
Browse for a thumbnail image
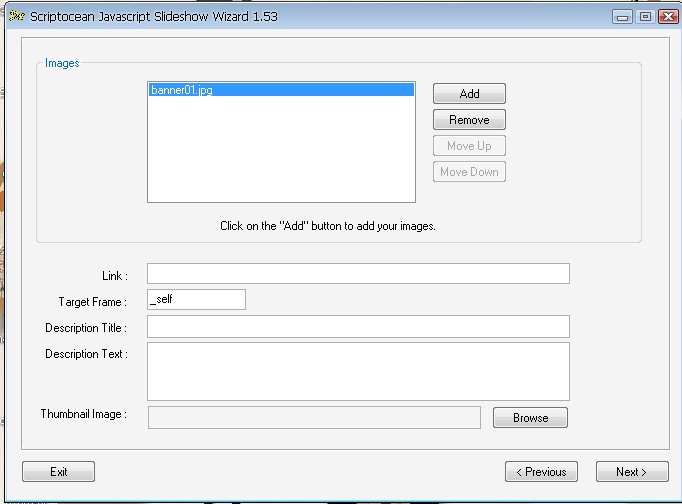click(x=530, y=417)
